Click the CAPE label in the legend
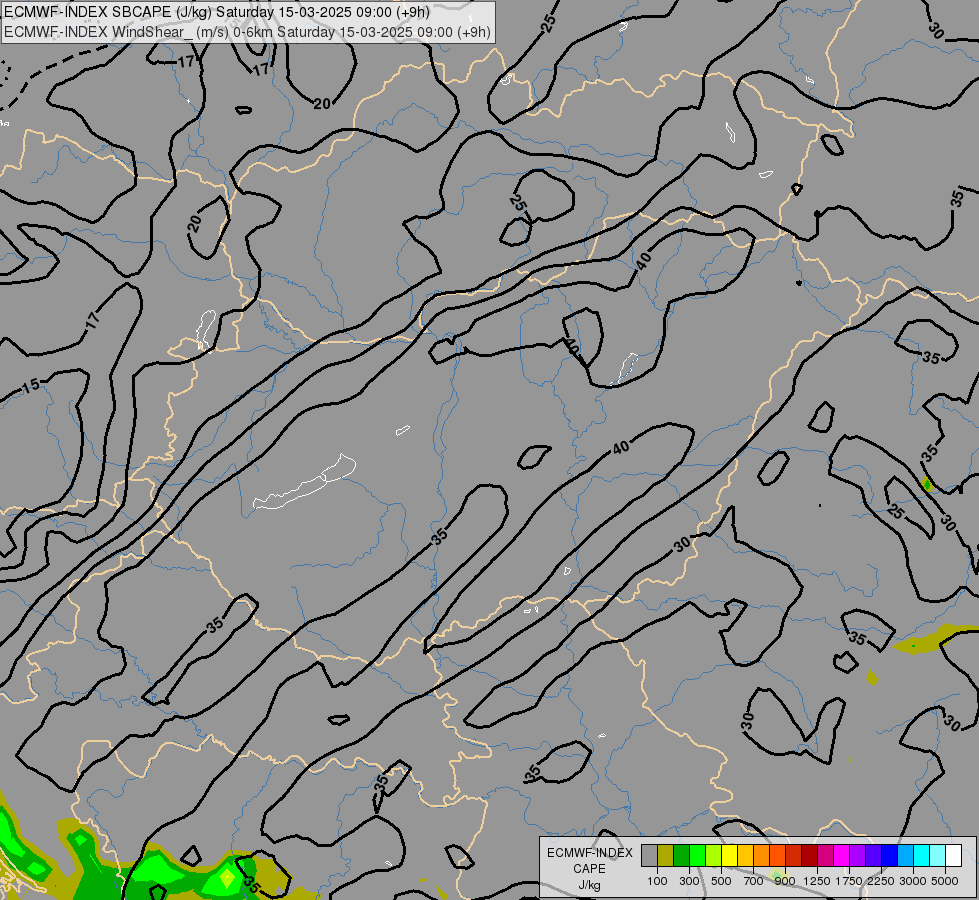The image size is (979, 900). point(589,869)
